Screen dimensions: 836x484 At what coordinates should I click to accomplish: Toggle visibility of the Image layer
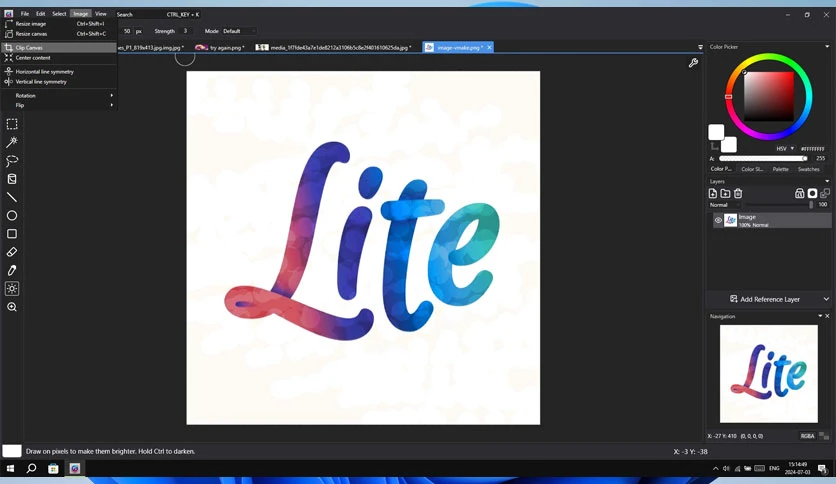click(718, 220)
